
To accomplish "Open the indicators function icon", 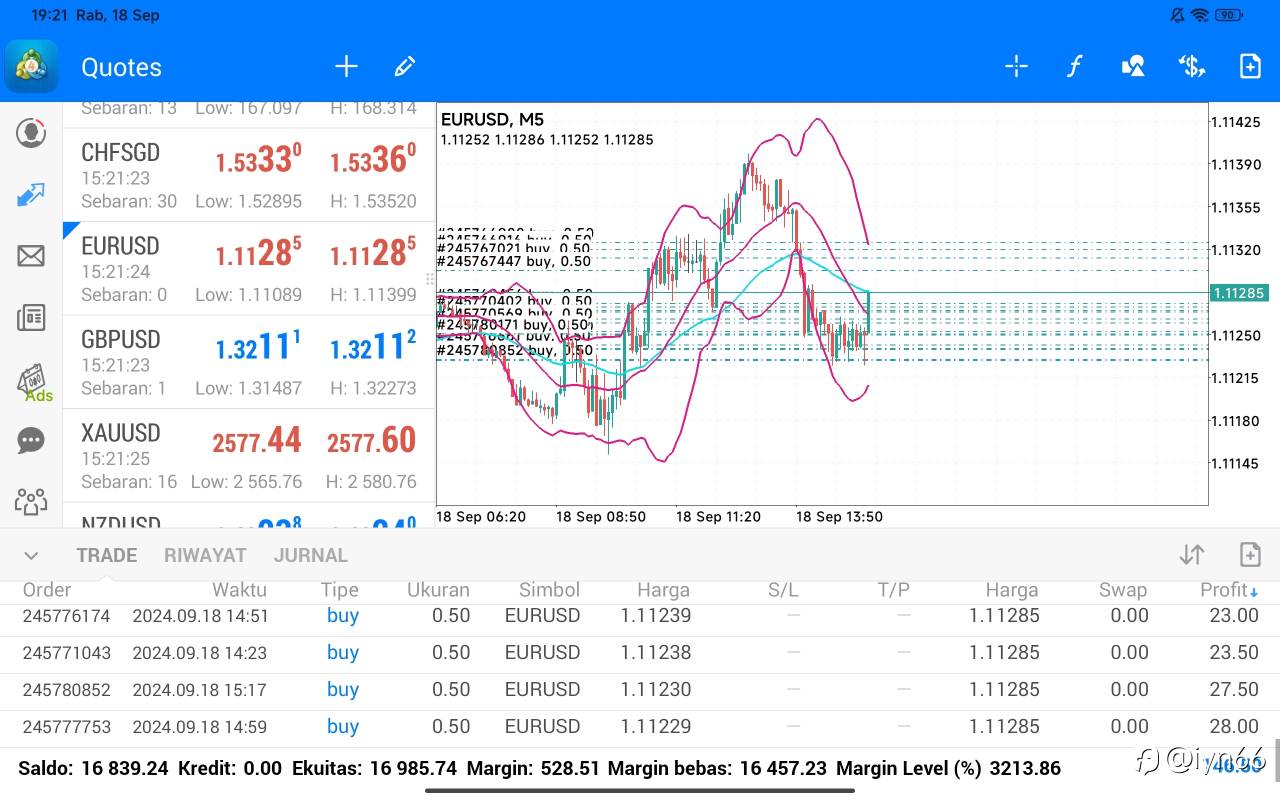I will pos(1074,67).
